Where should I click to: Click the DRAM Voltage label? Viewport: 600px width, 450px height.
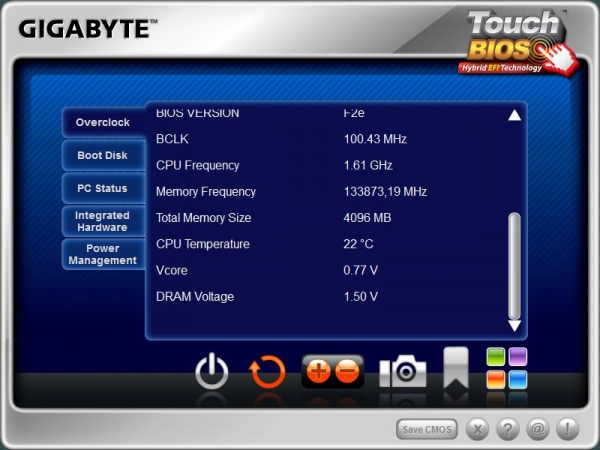pyautogui.click(x=195, y=297)
